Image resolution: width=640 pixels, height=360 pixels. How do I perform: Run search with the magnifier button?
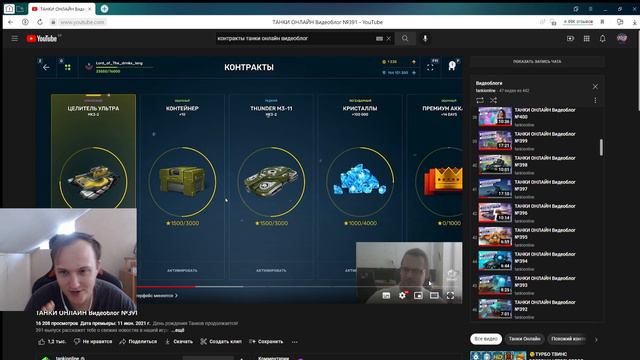tap(405, 38)
